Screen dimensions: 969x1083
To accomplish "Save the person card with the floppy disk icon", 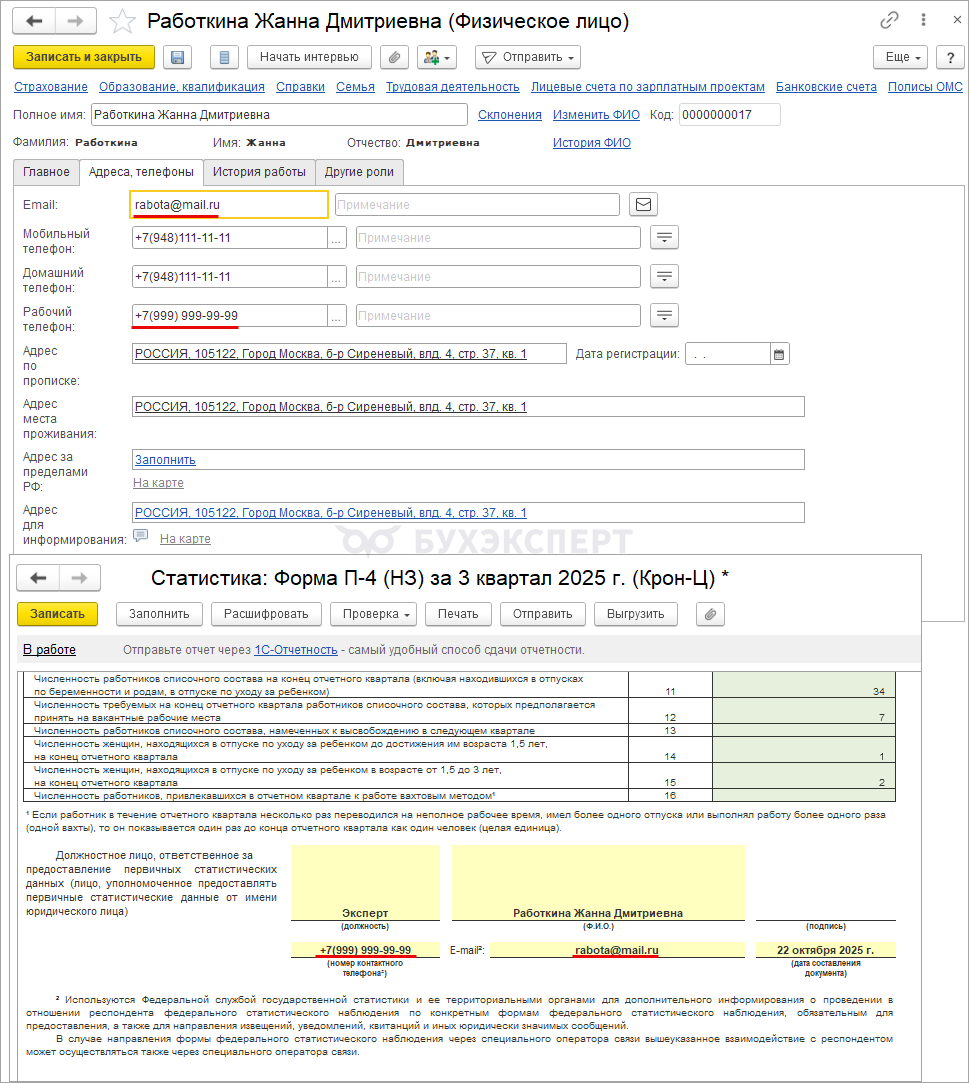I will pos(178,57).
